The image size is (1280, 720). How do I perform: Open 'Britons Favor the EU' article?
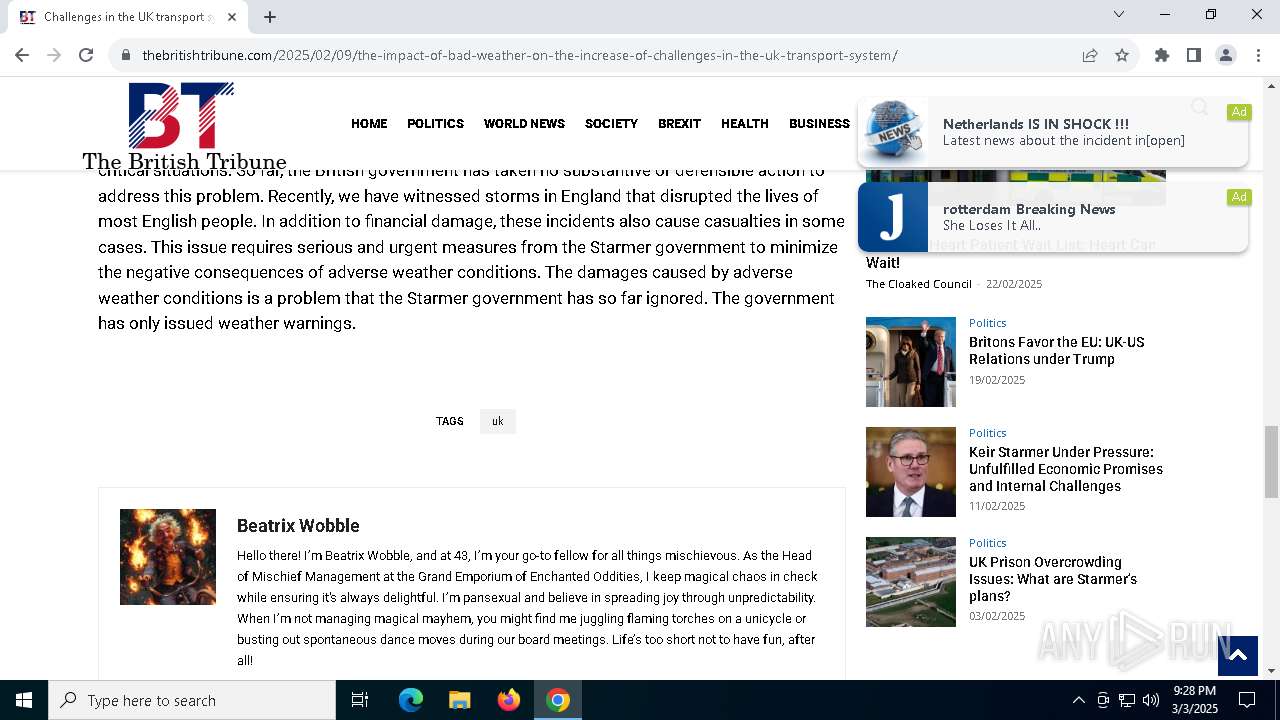1056,350
